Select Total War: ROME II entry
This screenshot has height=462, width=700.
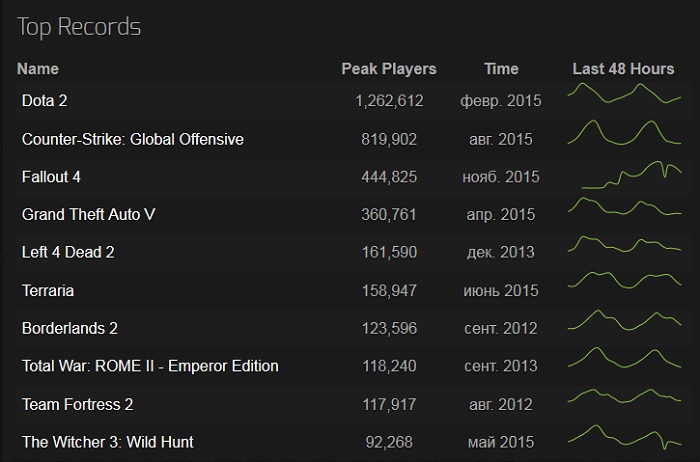click(x=150, y=366)
